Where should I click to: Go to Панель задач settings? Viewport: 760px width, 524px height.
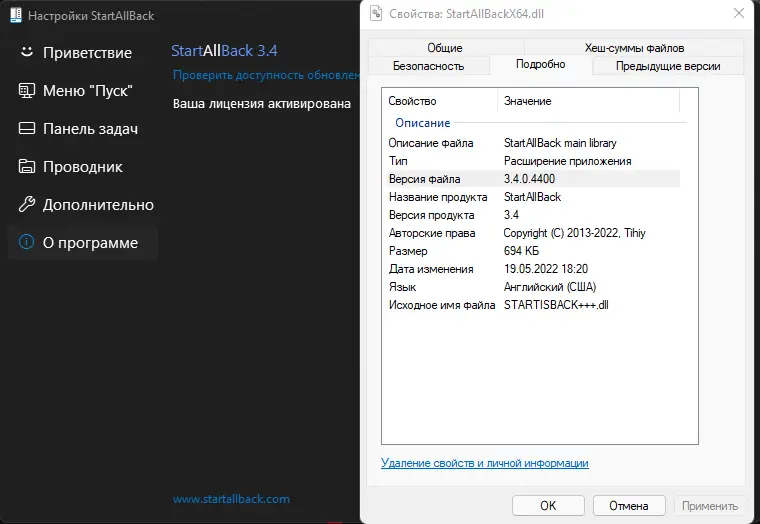click(82, 128)
